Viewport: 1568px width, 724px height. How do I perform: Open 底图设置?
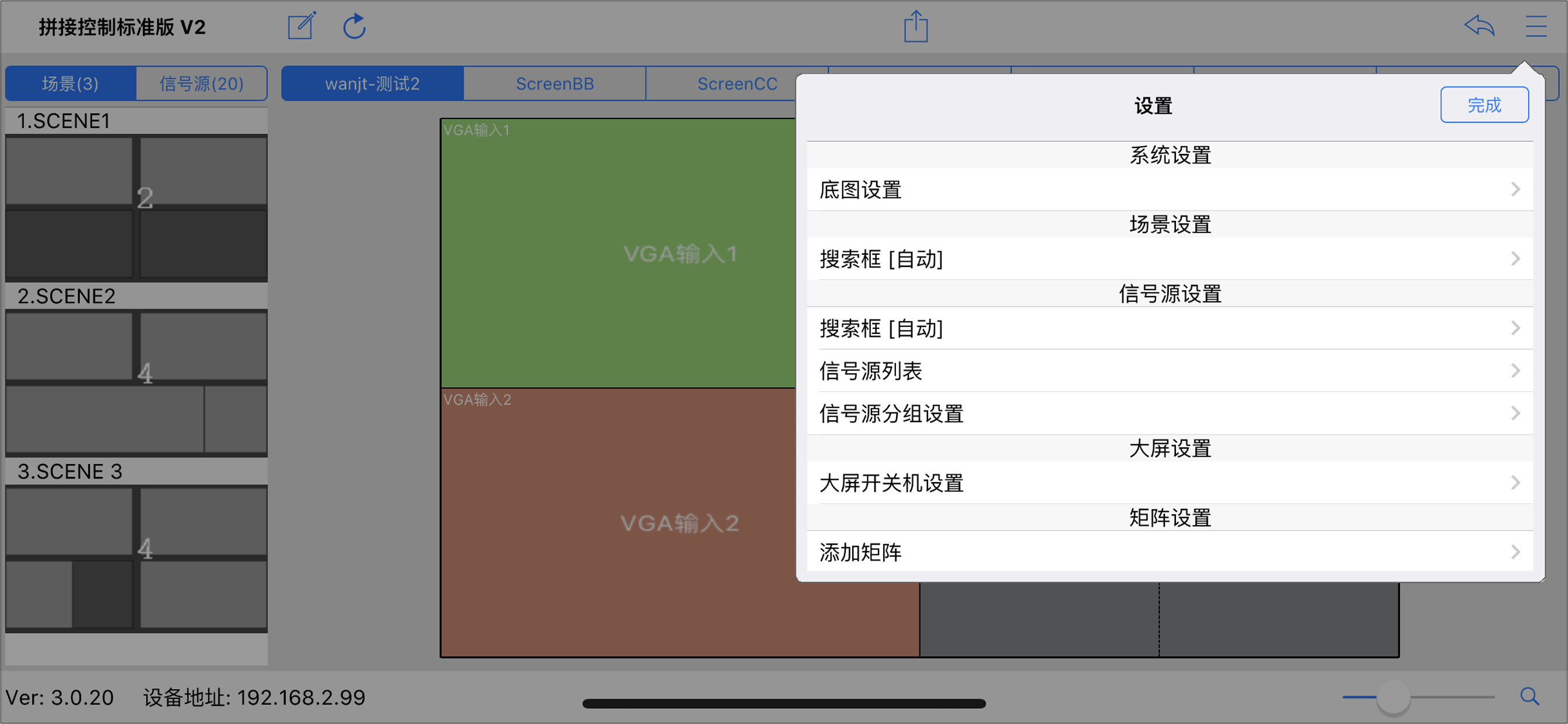point(1170,190)
